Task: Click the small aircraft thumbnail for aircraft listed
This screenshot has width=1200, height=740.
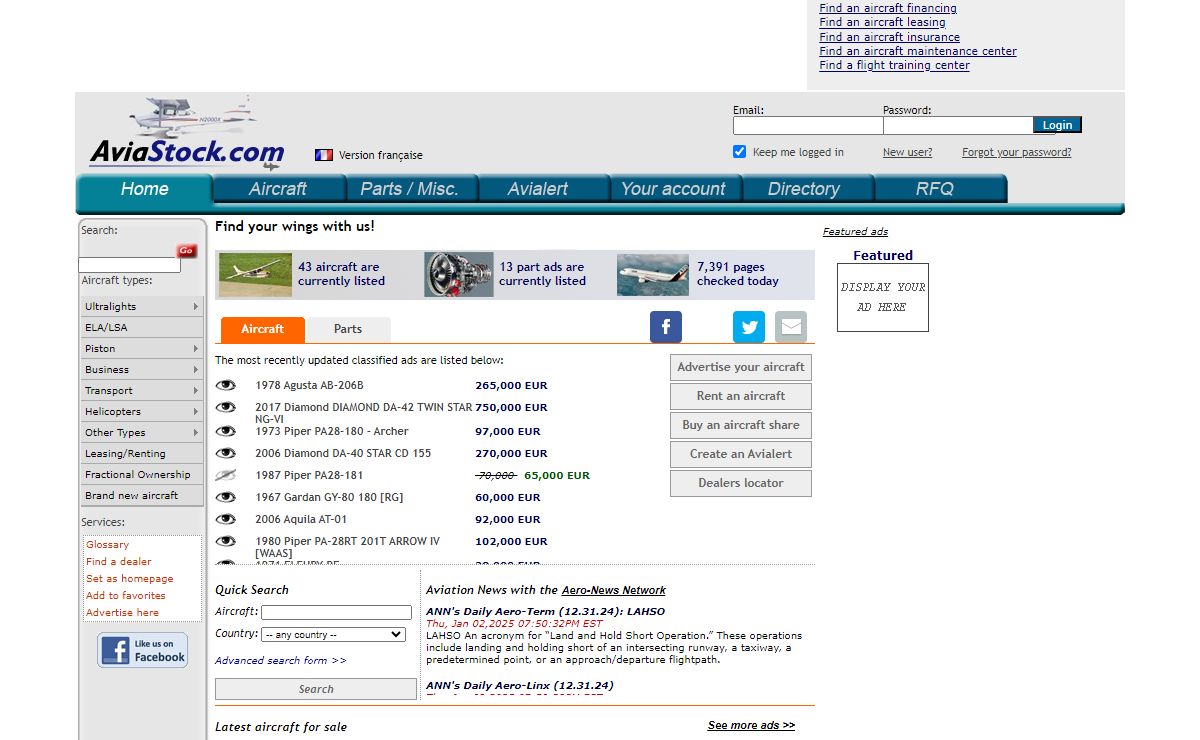Action: tap(255, 274)
